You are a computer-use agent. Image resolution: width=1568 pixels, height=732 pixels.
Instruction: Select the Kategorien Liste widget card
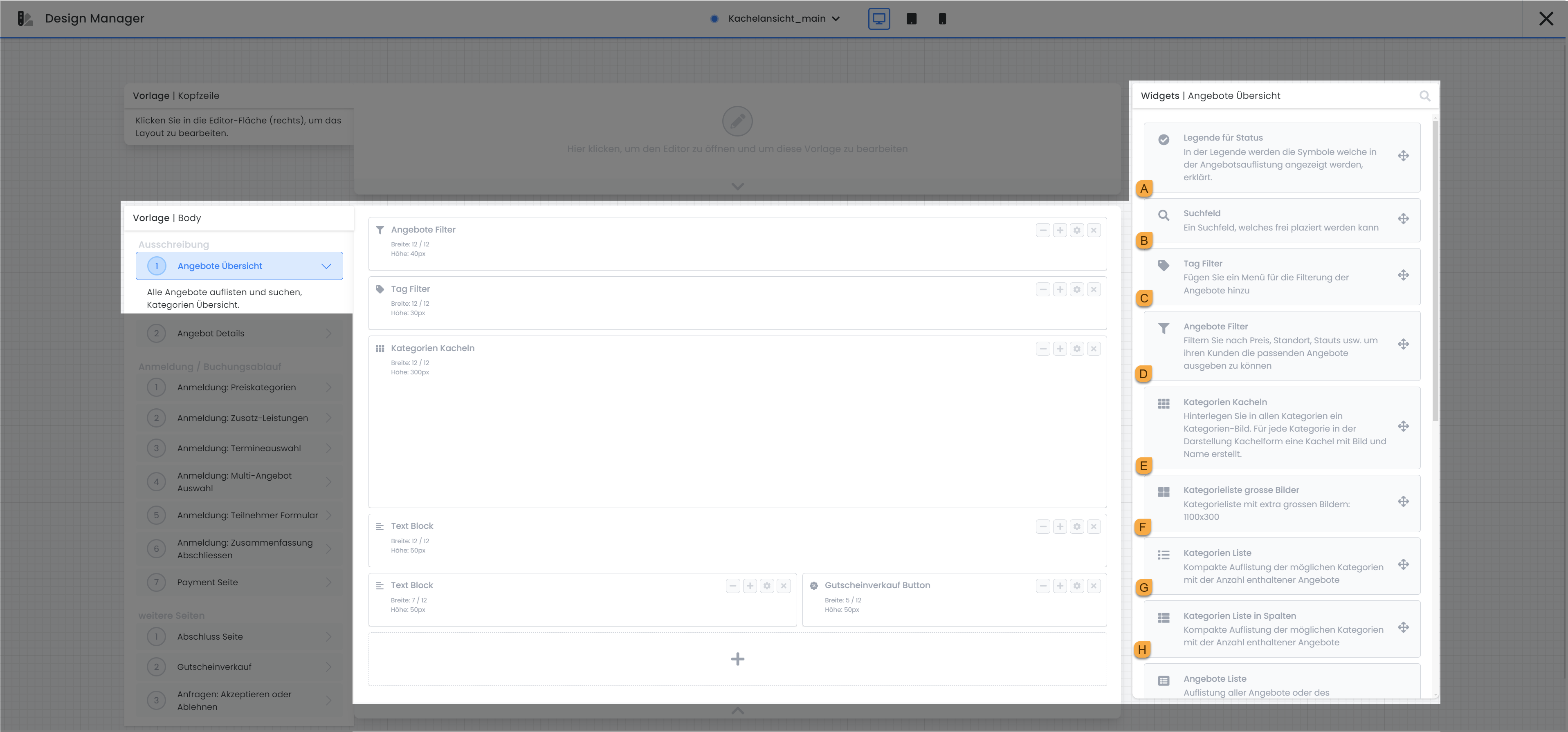click(x=1281, y=566)
